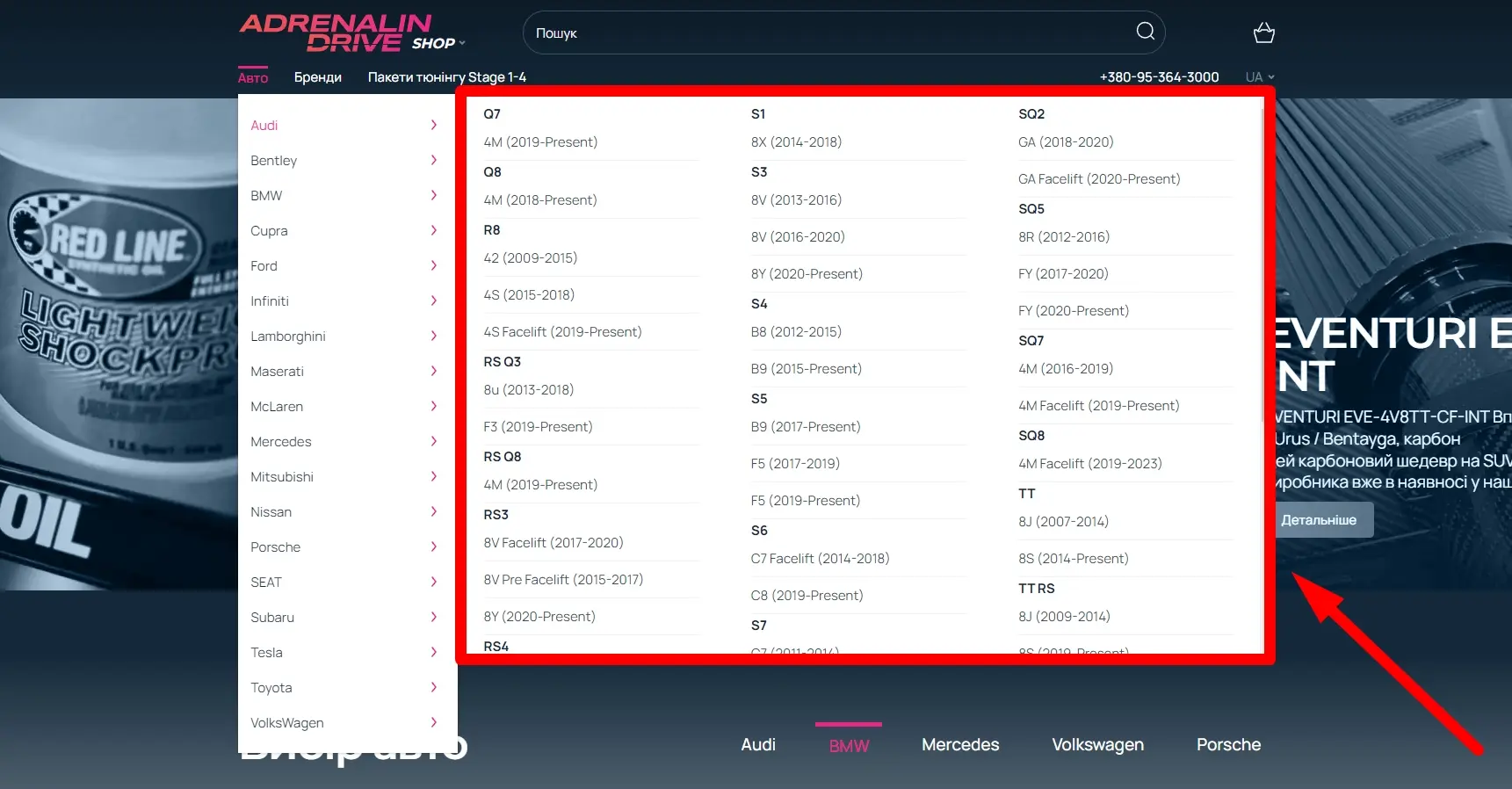Expand the Ford submenu arrow

point(434,265)
